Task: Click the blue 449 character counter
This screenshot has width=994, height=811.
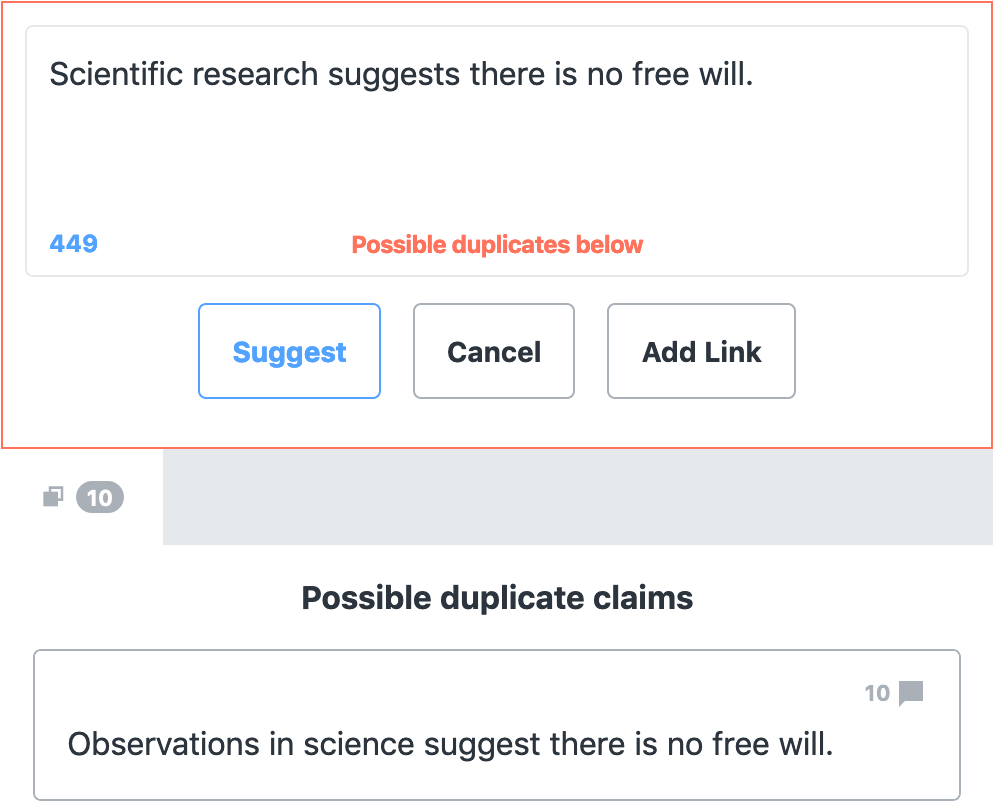Action: [74, 243]
